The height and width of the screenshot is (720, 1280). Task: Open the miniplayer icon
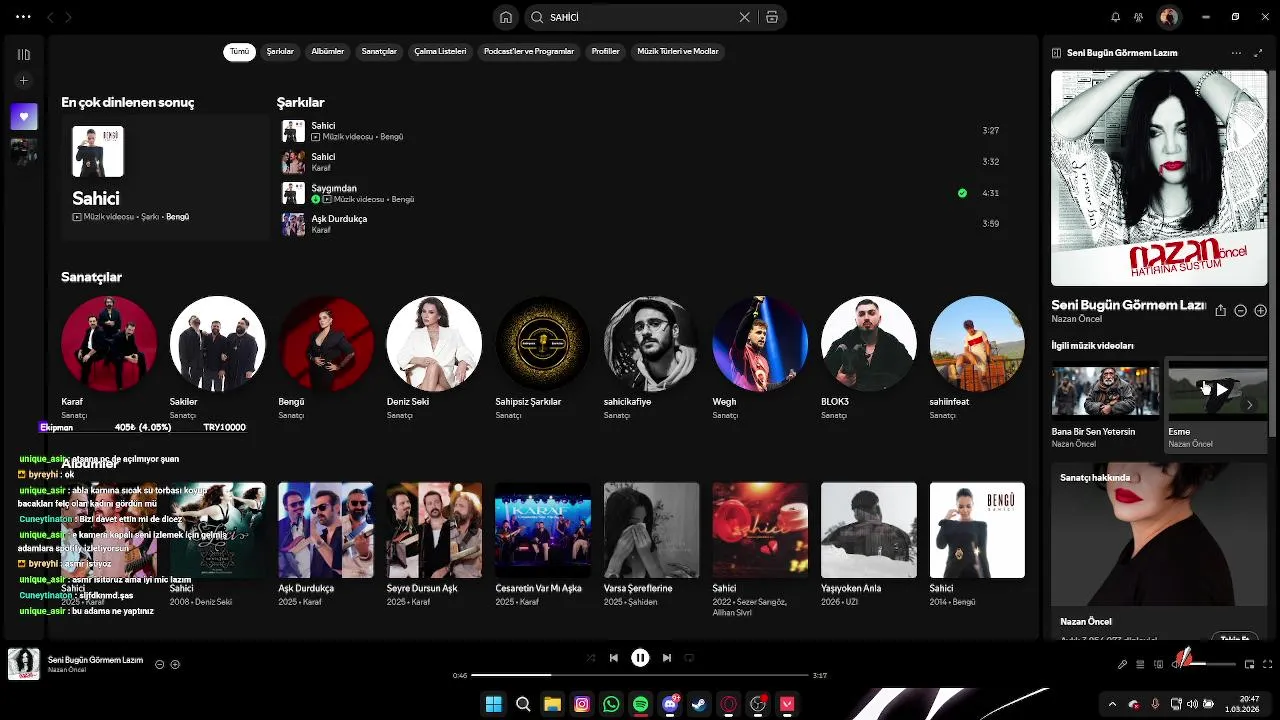click(1249, 664)
